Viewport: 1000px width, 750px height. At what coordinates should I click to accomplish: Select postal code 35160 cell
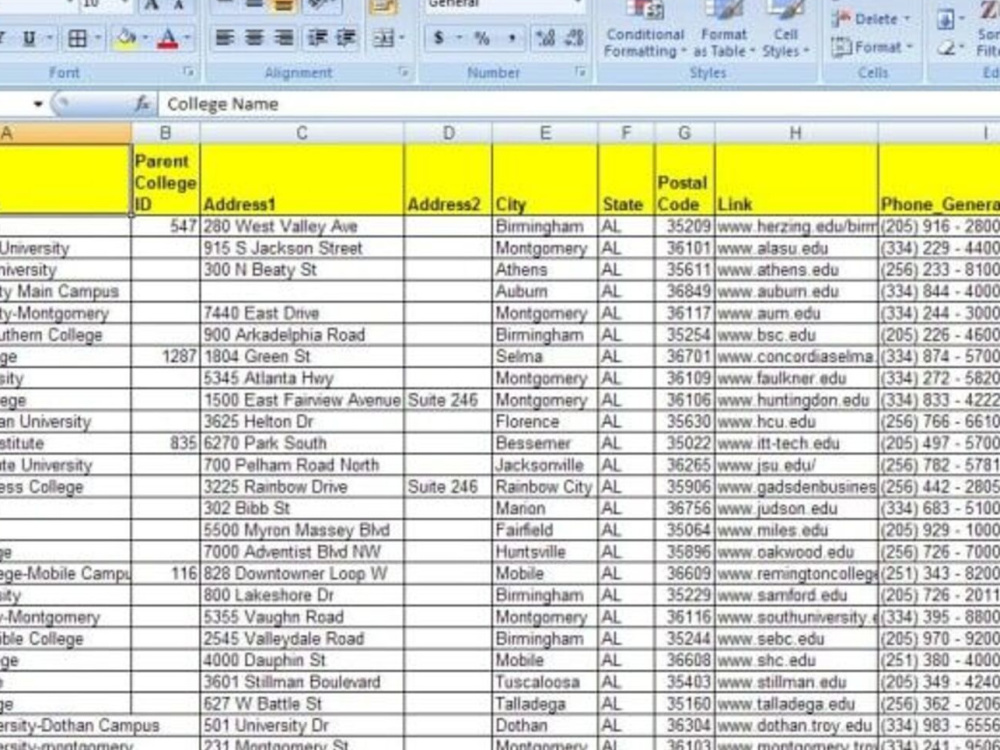point(684,703)
